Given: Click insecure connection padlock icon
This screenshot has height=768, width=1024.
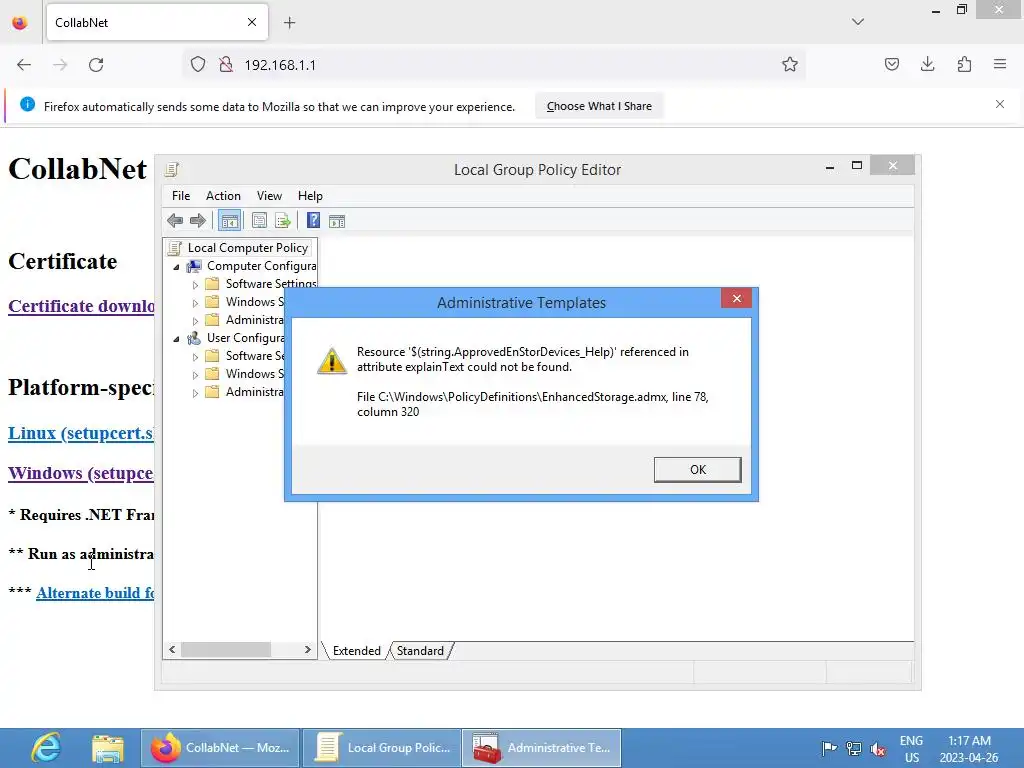Looking at the screenshot, I should coord(226,64).
